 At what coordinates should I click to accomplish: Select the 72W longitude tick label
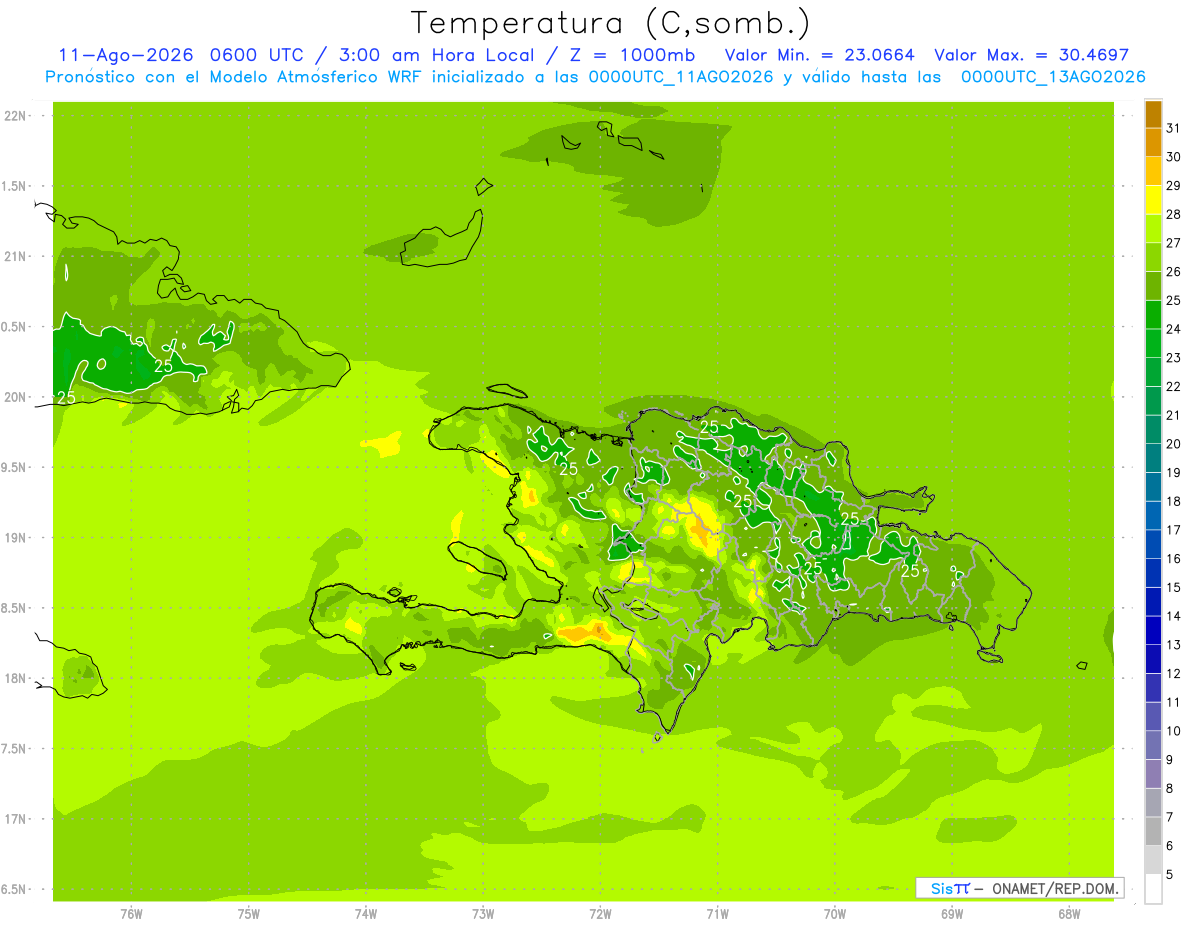coord(600,913)
